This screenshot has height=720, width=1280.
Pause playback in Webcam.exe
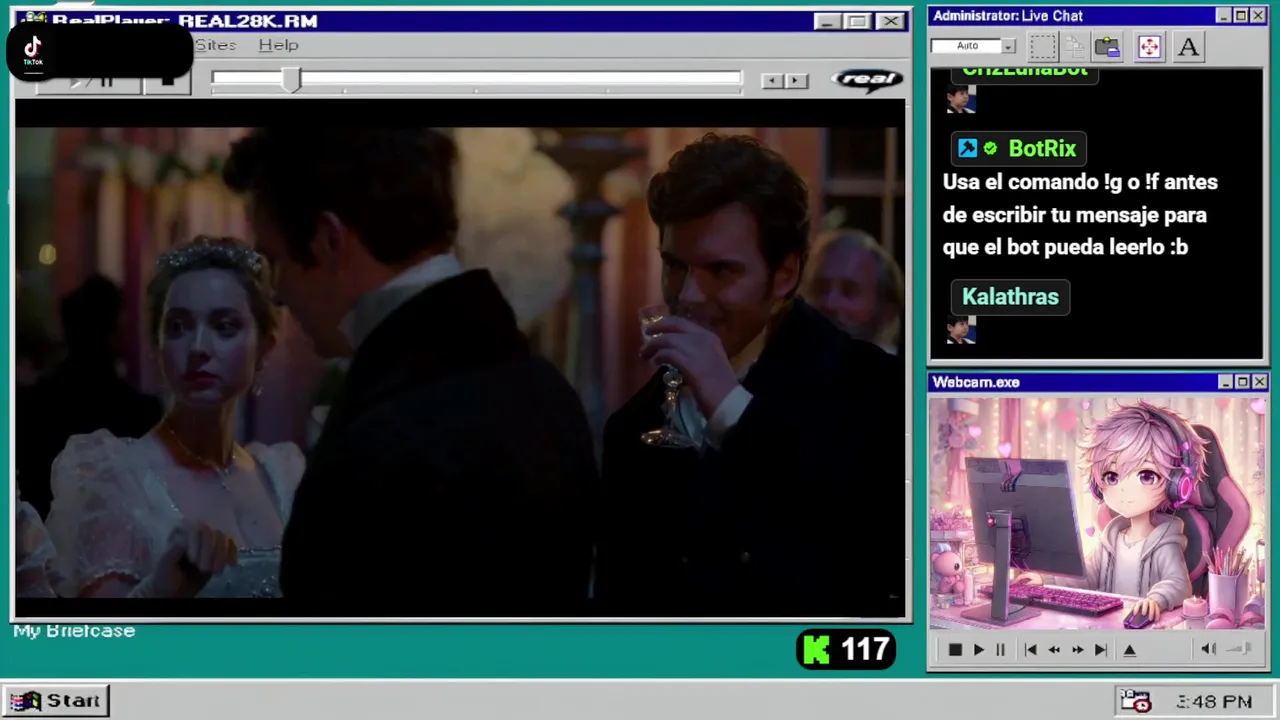point(1000,650)
